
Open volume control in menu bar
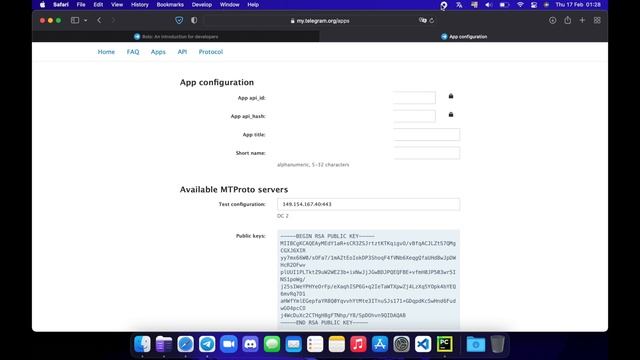point(489,5)
